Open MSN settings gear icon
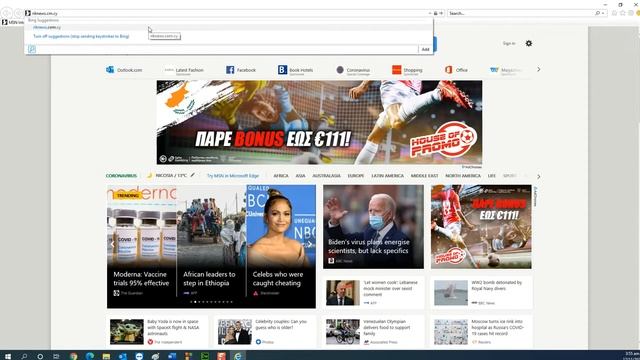Viewport: 640px width, 360px height. [529, 43]
